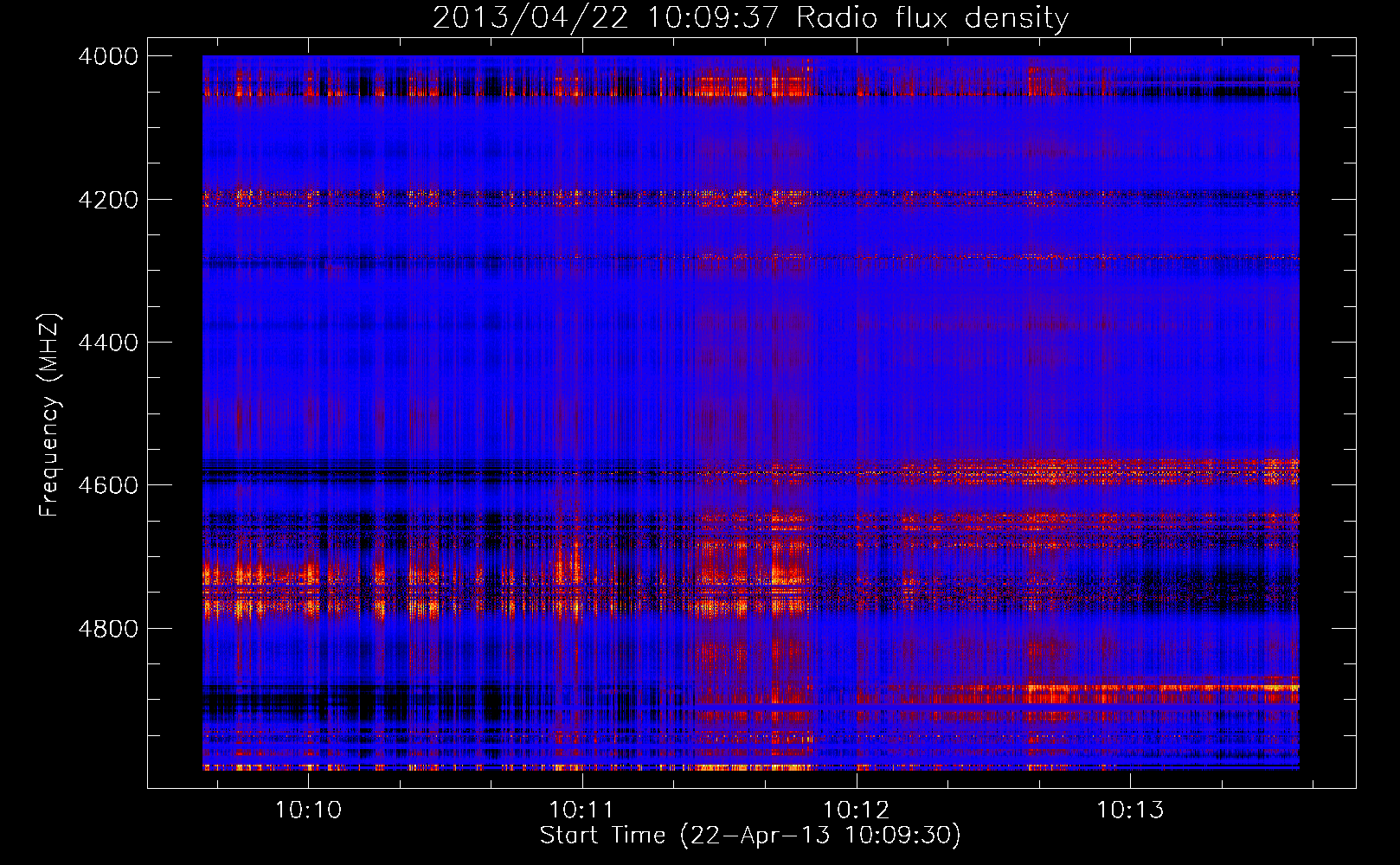Viewport: 1400px width, 865px height.
Task: Click the 10:11 time axis label
Action: coord(581,811)
